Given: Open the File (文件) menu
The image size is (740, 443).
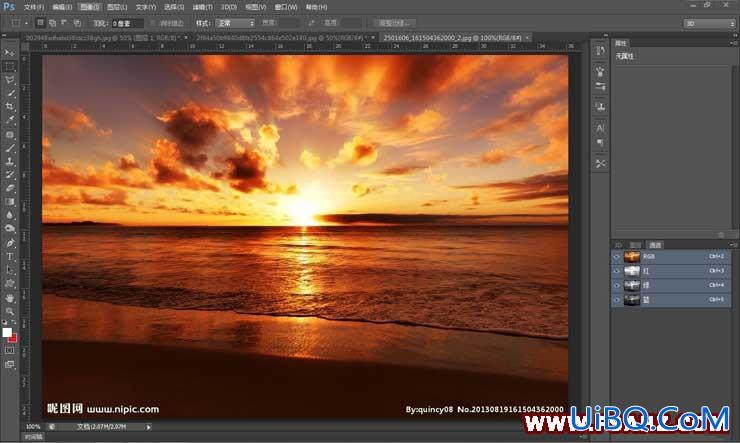Looking at the screenshot, I should click(x=34, y=7).
